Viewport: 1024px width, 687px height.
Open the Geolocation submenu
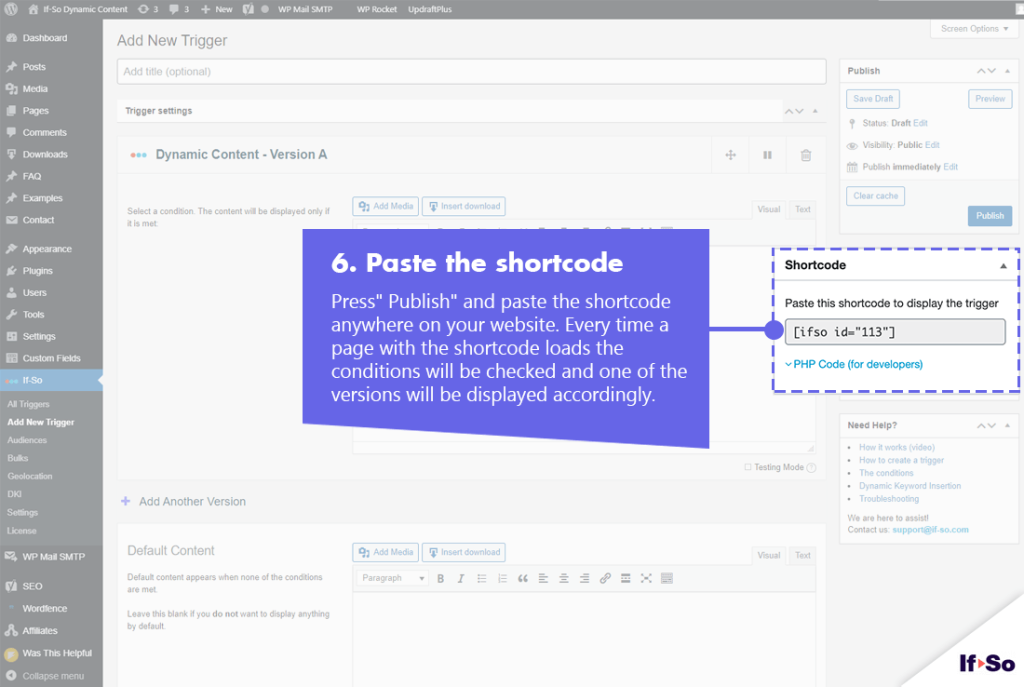(29, 476)
